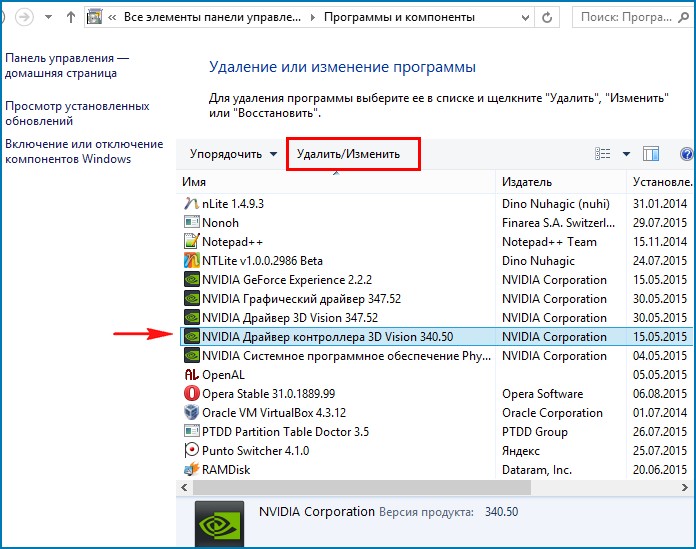Viewport: 696px width, 549px height.
Task: Click the OpenAL program icon
Action: pos(191,375)
